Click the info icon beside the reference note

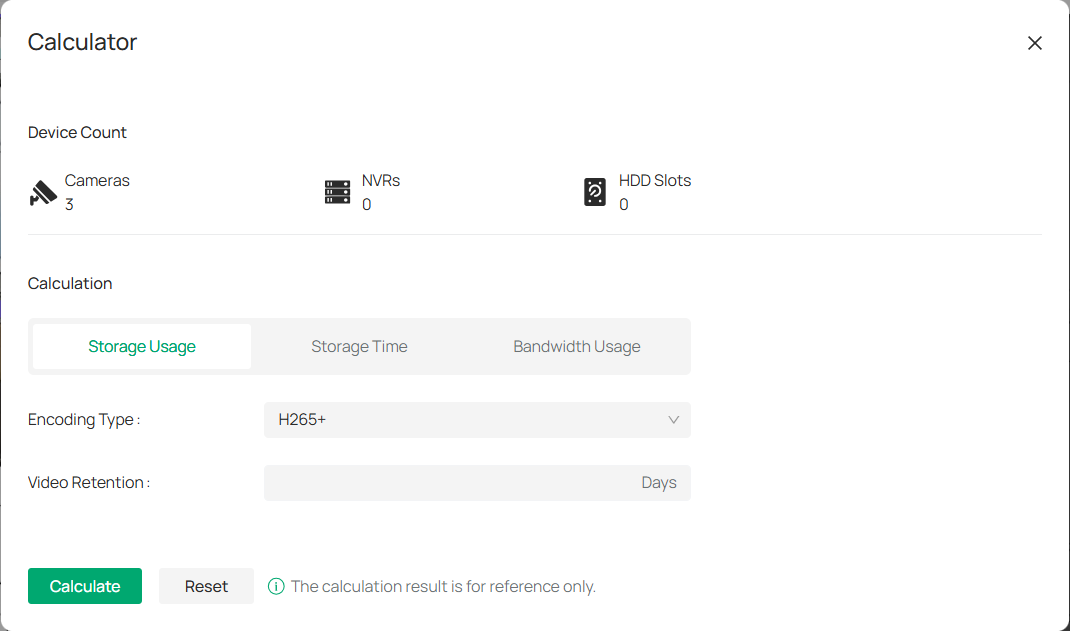click(276, 586)
